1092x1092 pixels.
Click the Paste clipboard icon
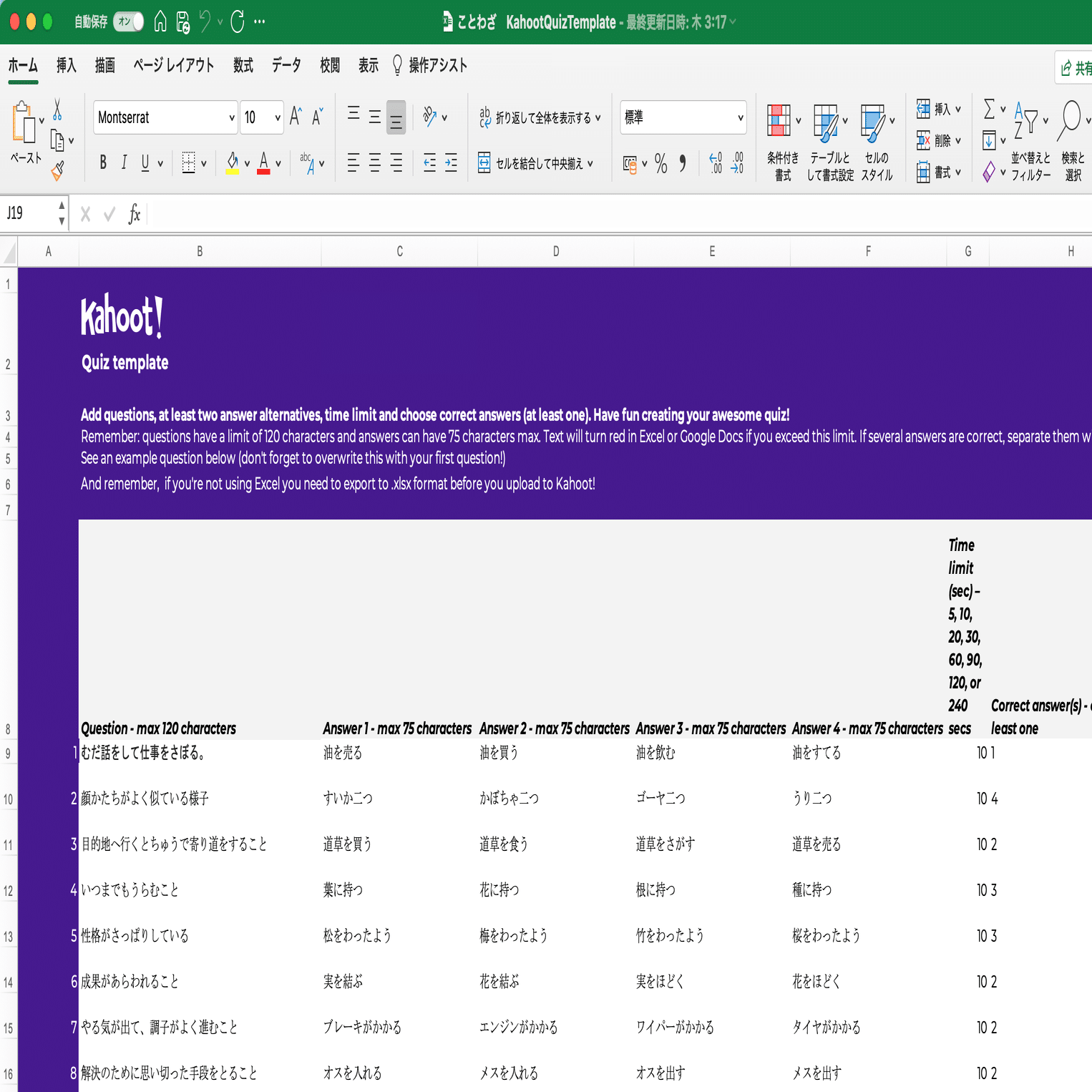[24, 122]
